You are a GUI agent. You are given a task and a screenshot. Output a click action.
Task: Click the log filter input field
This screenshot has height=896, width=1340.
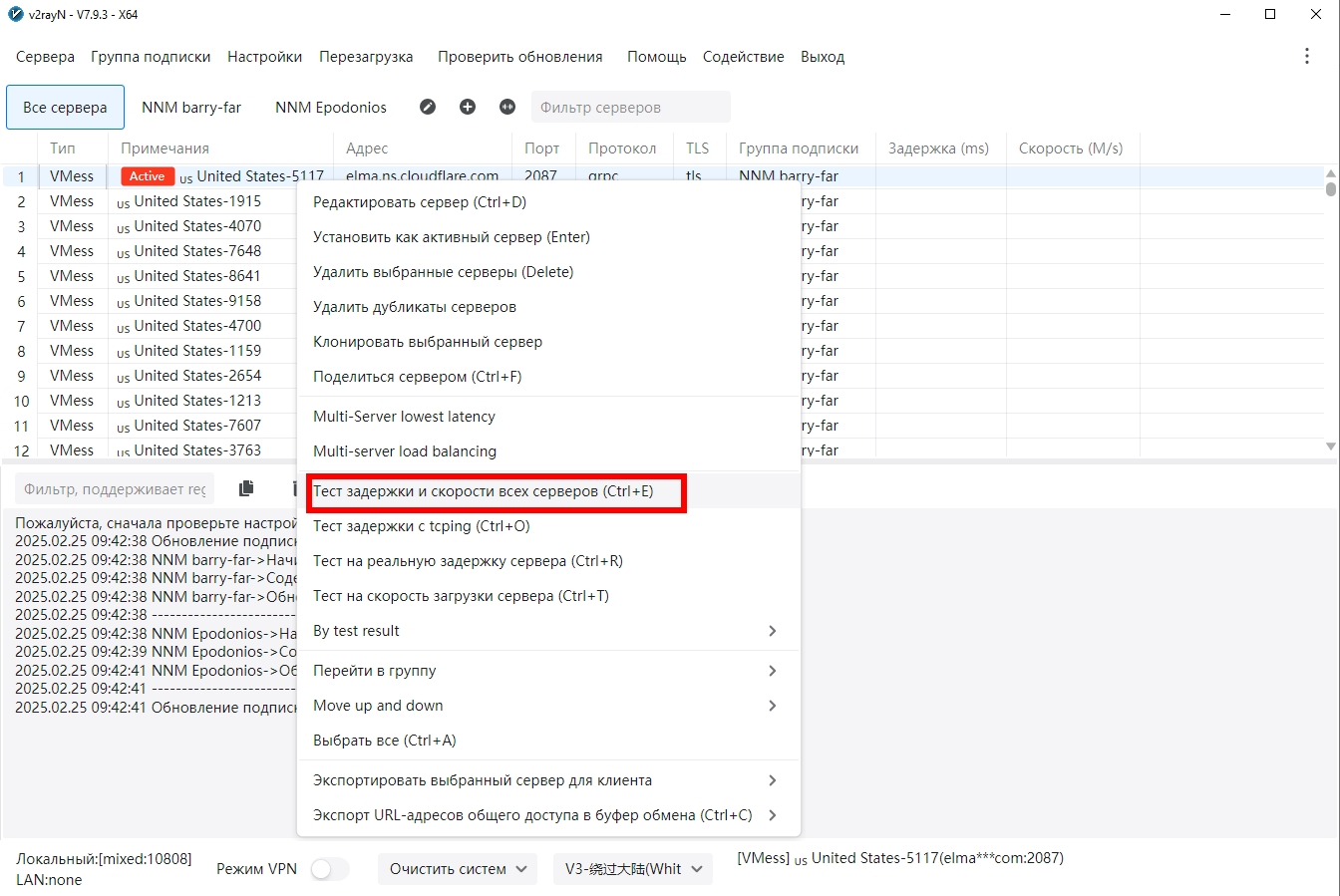pos(115,489)
